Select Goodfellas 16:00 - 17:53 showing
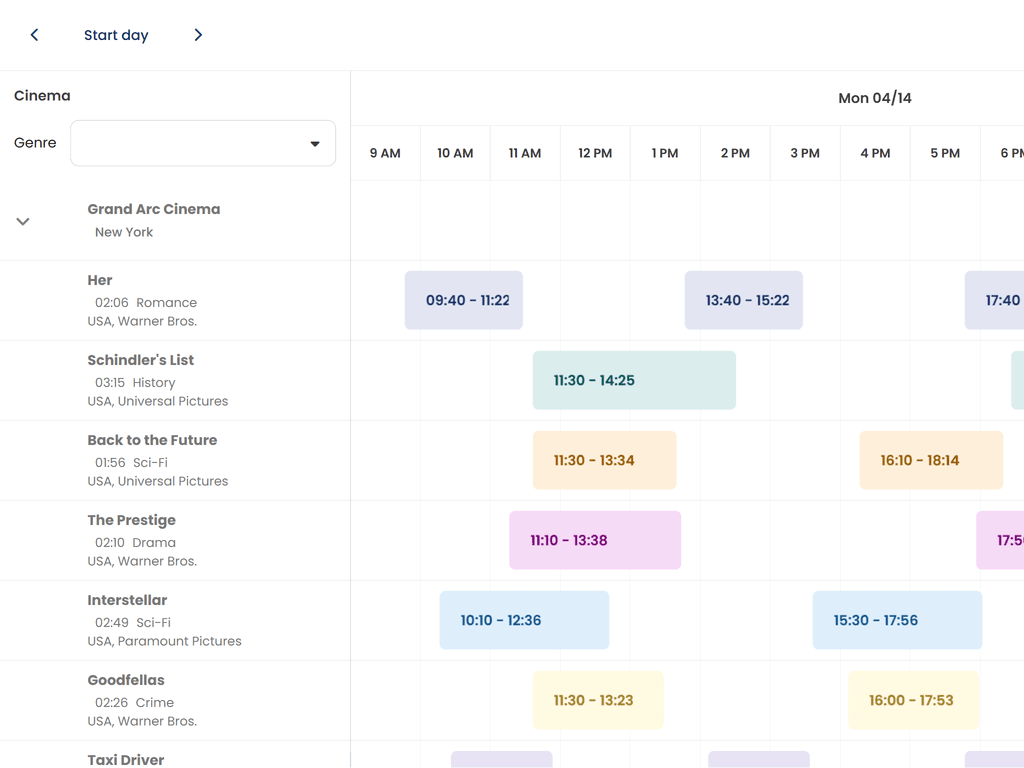 (913, 700)
